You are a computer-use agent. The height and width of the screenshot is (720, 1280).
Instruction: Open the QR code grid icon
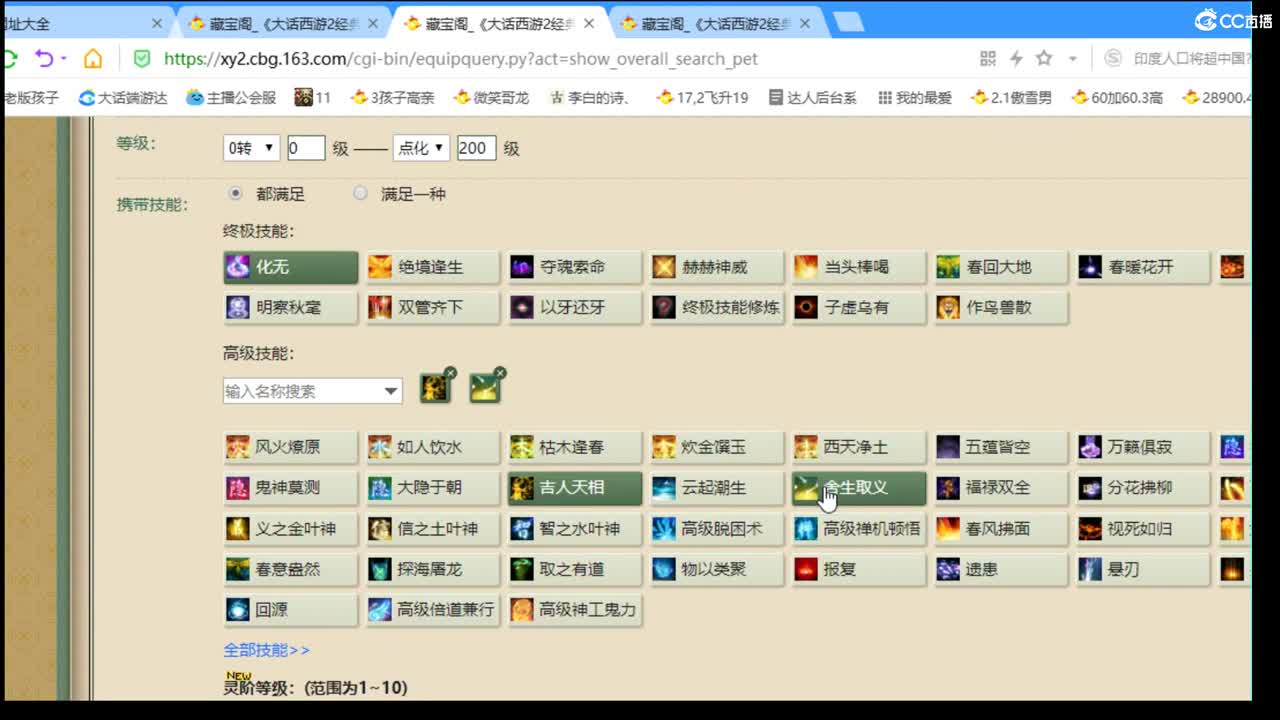pos(988,59)
